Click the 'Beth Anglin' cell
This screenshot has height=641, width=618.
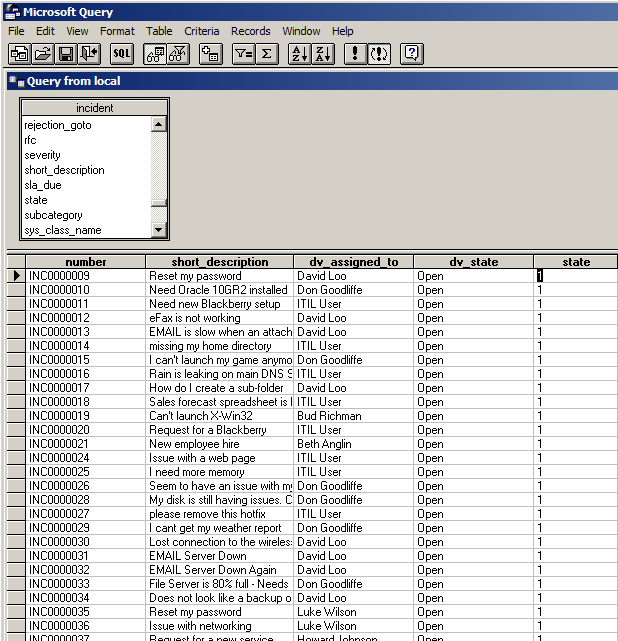click(x=354, y=444)
